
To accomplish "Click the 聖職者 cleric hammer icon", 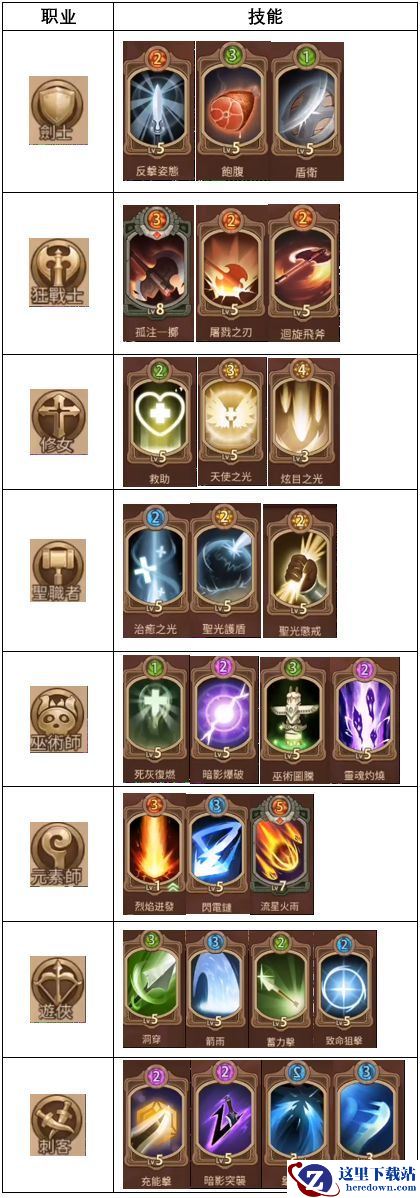I will pos(58,570).
